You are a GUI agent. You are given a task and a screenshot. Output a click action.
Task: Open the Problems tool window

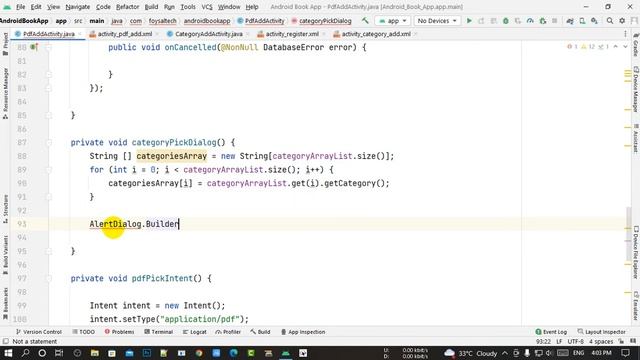coord(119,332)
